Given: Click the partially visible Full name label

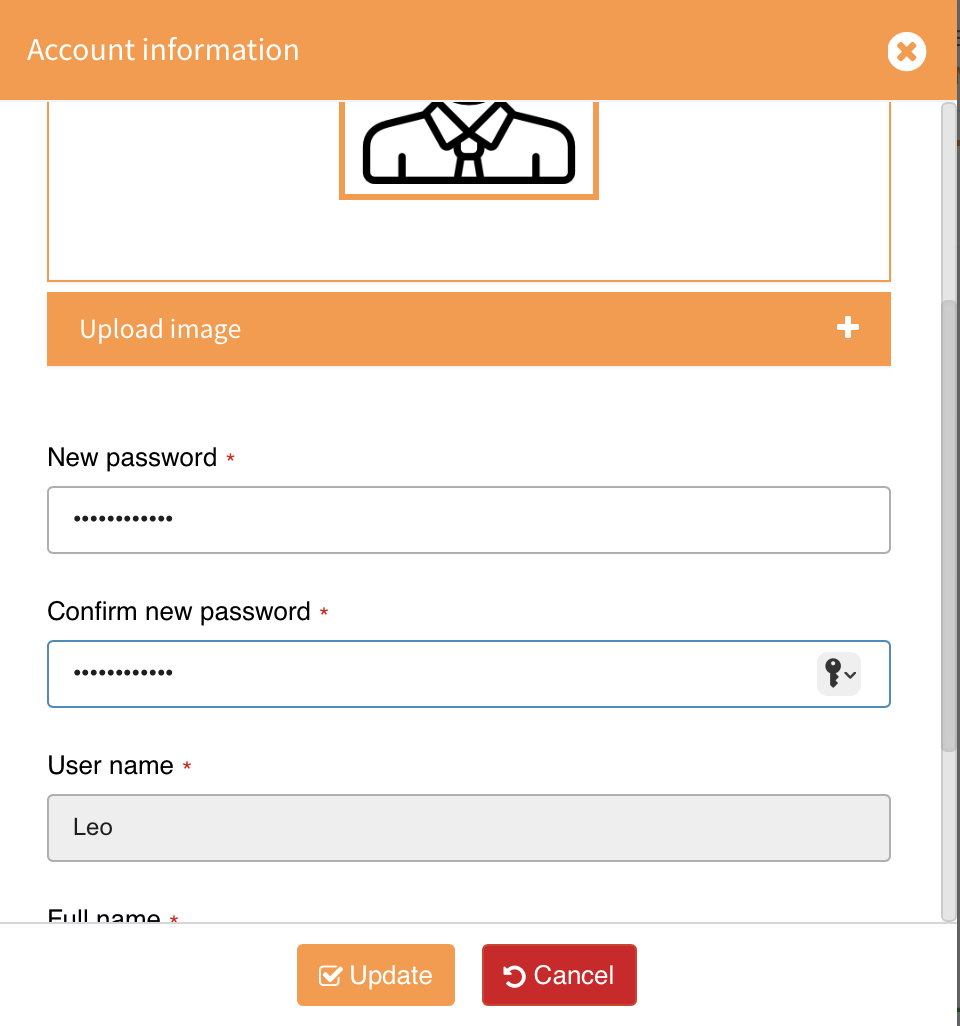Looking at the screenshot, I should (x=104, y=916).
